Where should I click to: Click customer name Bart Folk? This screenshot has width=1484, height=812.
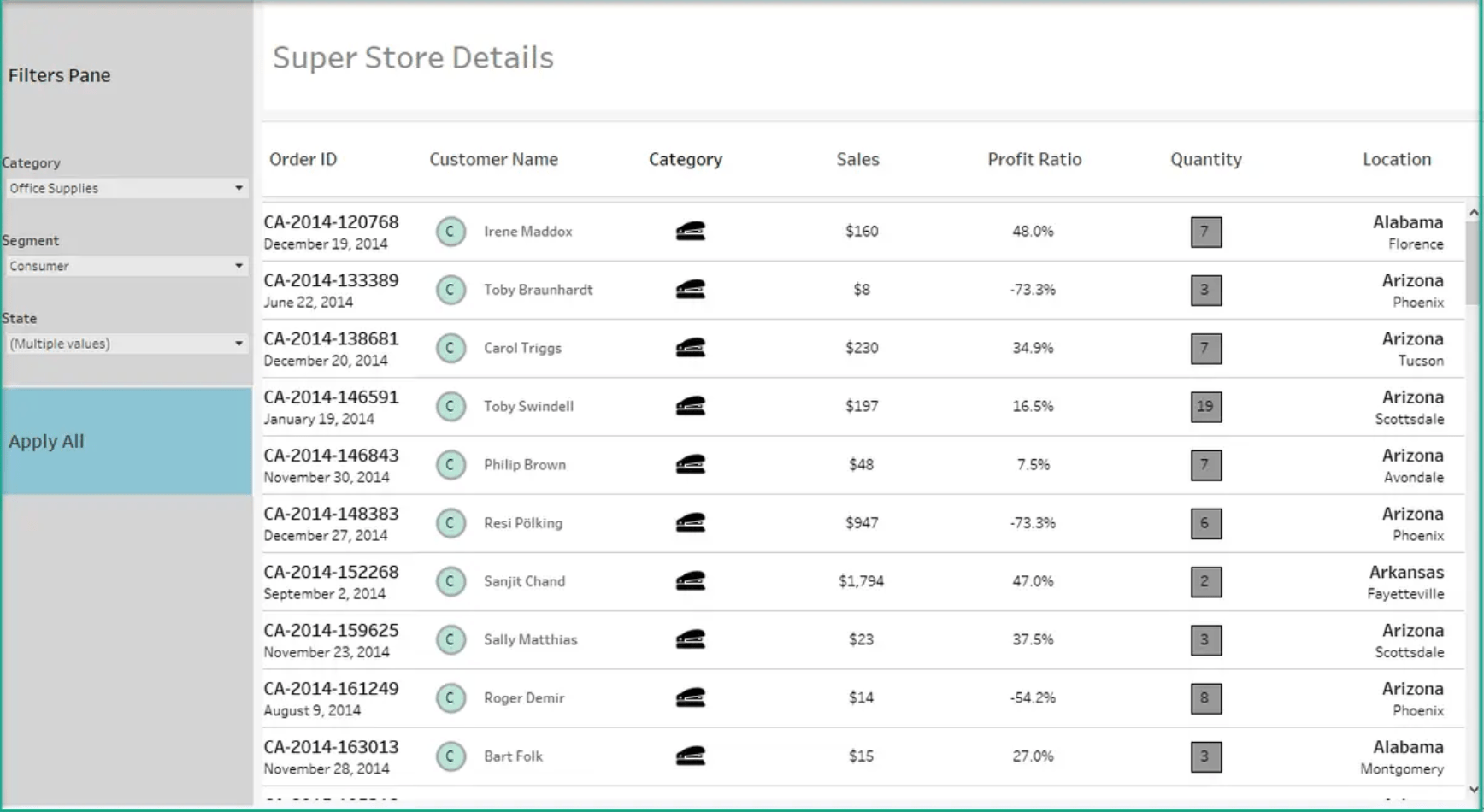pyautogui.click(x=513, y=756)
